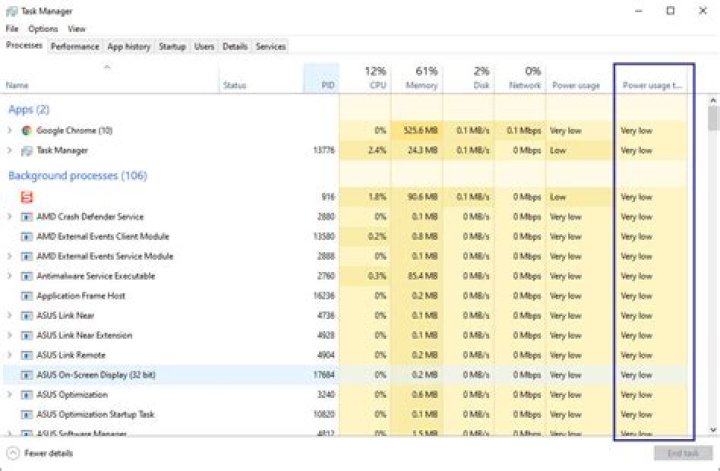Image resolution: width=720 pixels, height=471 pixels.
Task: Open the View menu
Action: pyautogui.click(x=77, y=28)
